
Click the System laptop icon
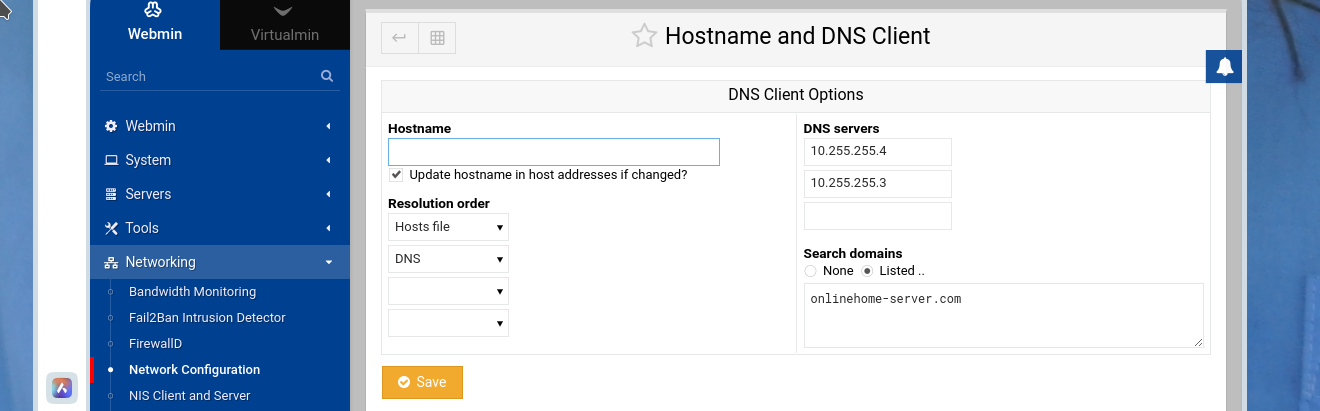(x=111, y=160)
